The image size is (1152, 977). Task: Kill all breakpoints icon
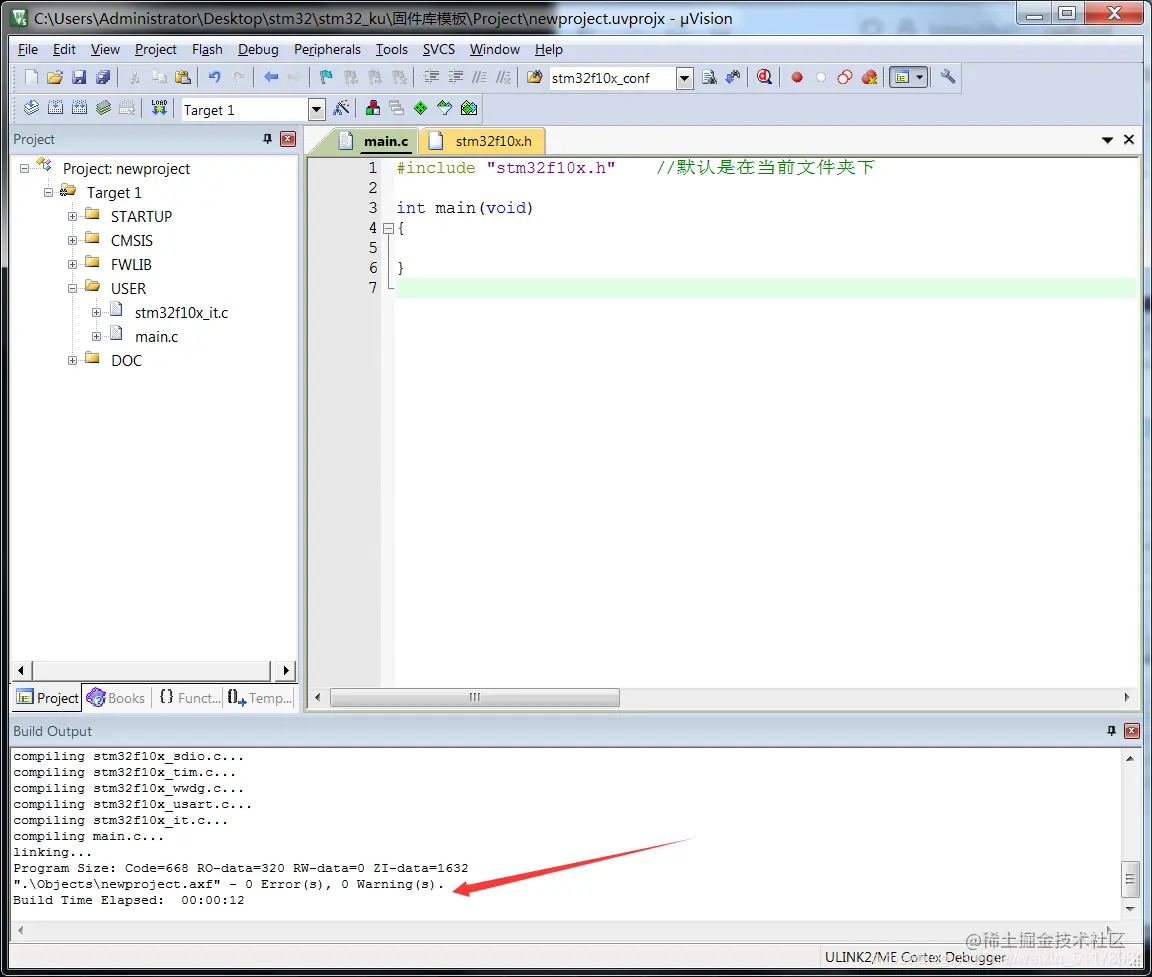click(869, 77)
